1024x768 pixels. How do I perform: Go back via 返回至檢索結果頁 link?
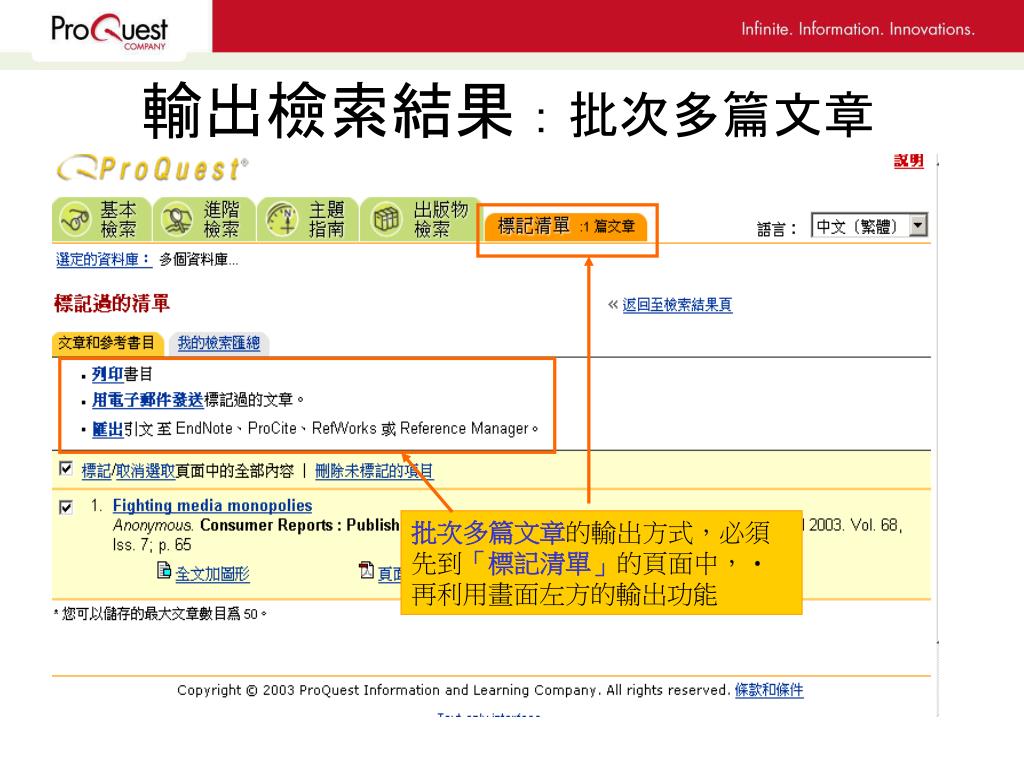pyautogui.click(x=677, y=305)
